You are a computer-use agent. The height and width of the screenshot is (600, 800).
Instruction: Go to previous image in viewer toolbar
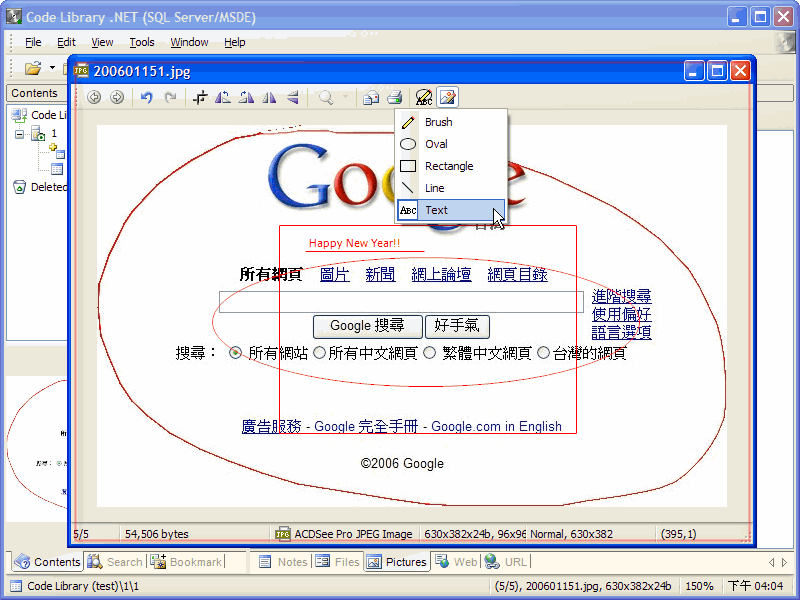click(94, 97)
